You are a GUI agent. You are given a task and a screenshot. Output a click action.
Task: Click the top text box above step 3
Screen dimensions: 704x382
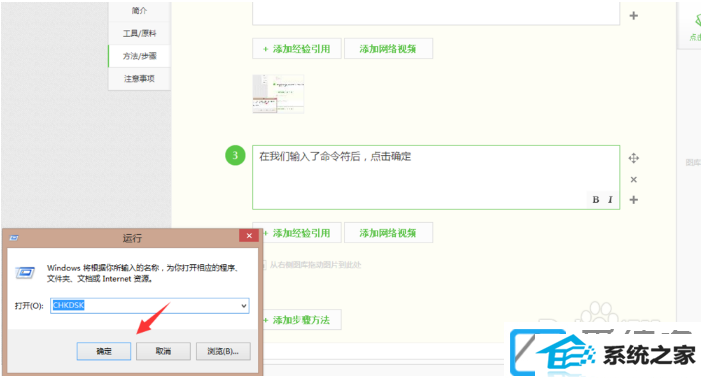[x=436, y=13]
